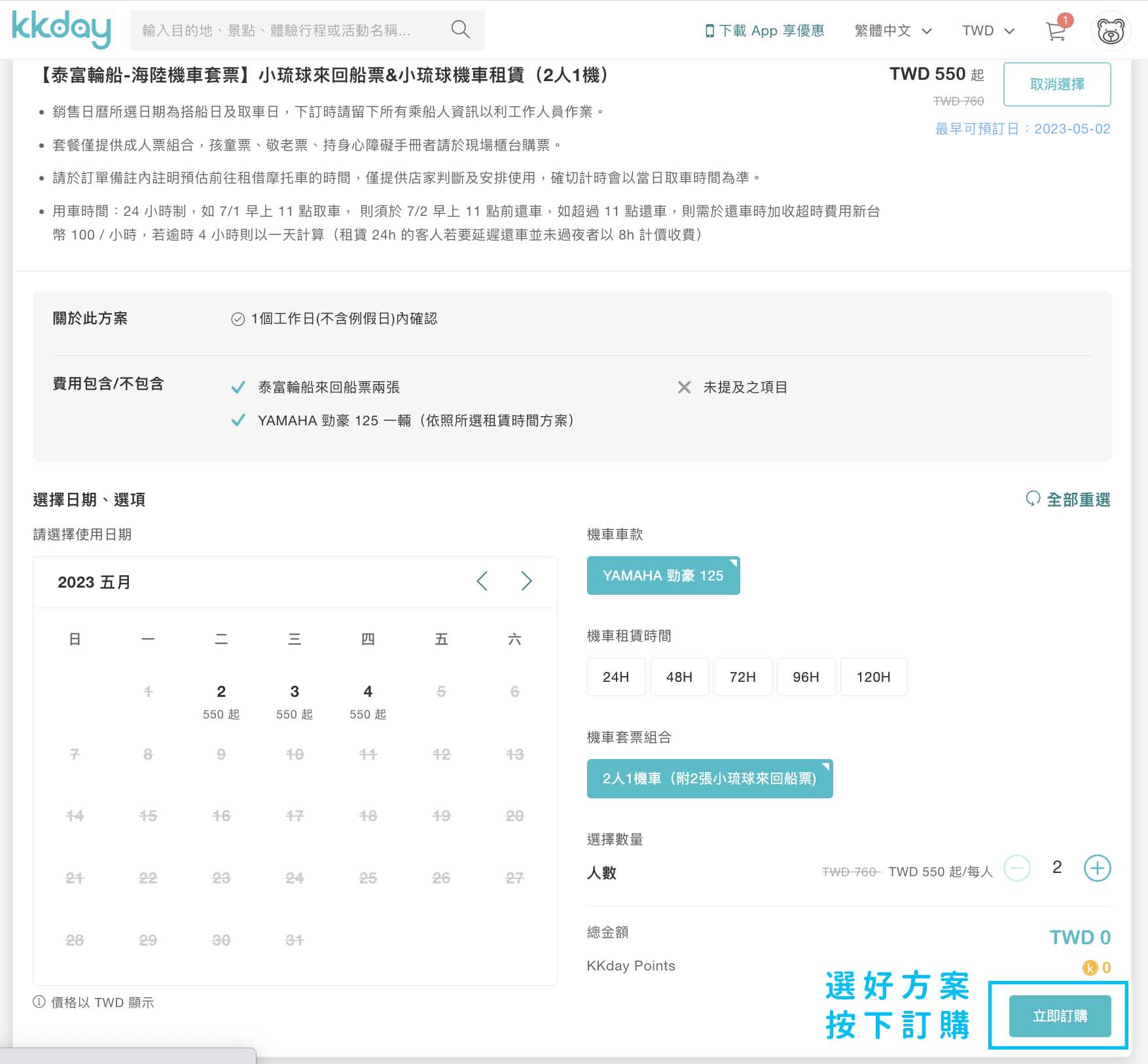
Task: Increase the number of people
Action: click(x=1098, y=868)
